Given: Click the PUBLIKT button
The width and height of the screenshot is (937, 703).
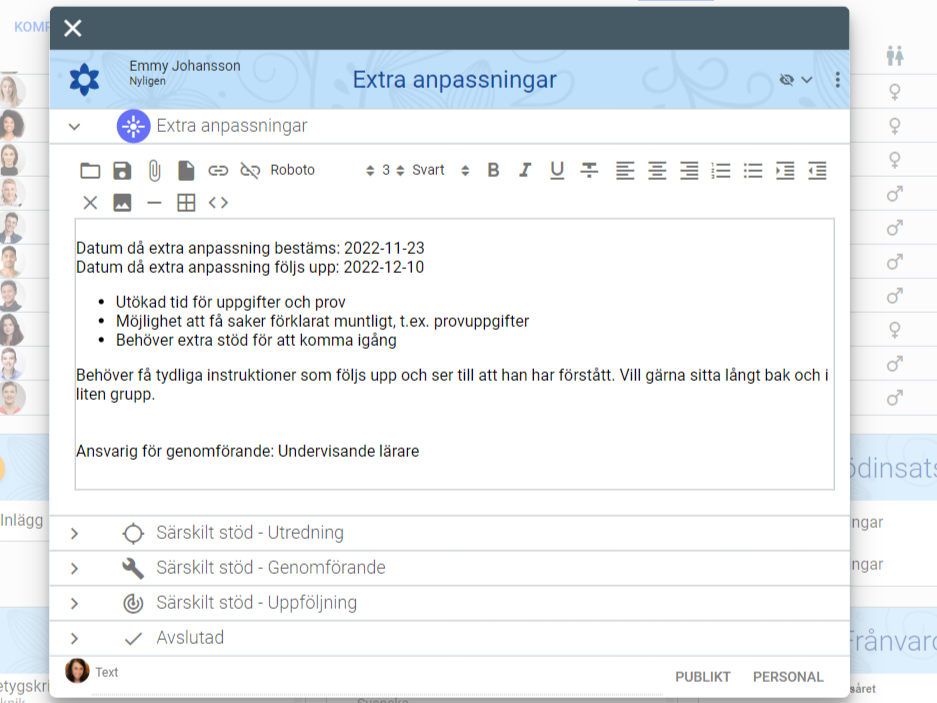Looking at the screenshot, I should pyautogui.click(x=703, y=677).
